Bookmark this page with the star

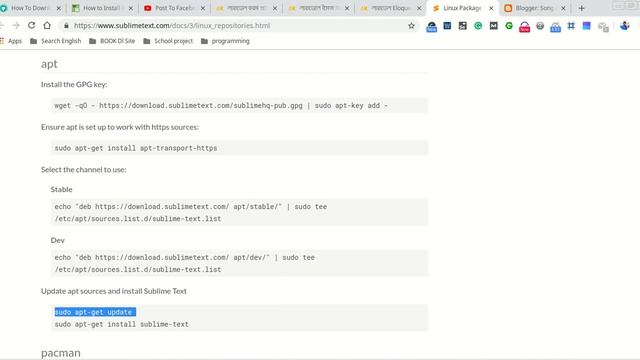(x=411, y=26)
